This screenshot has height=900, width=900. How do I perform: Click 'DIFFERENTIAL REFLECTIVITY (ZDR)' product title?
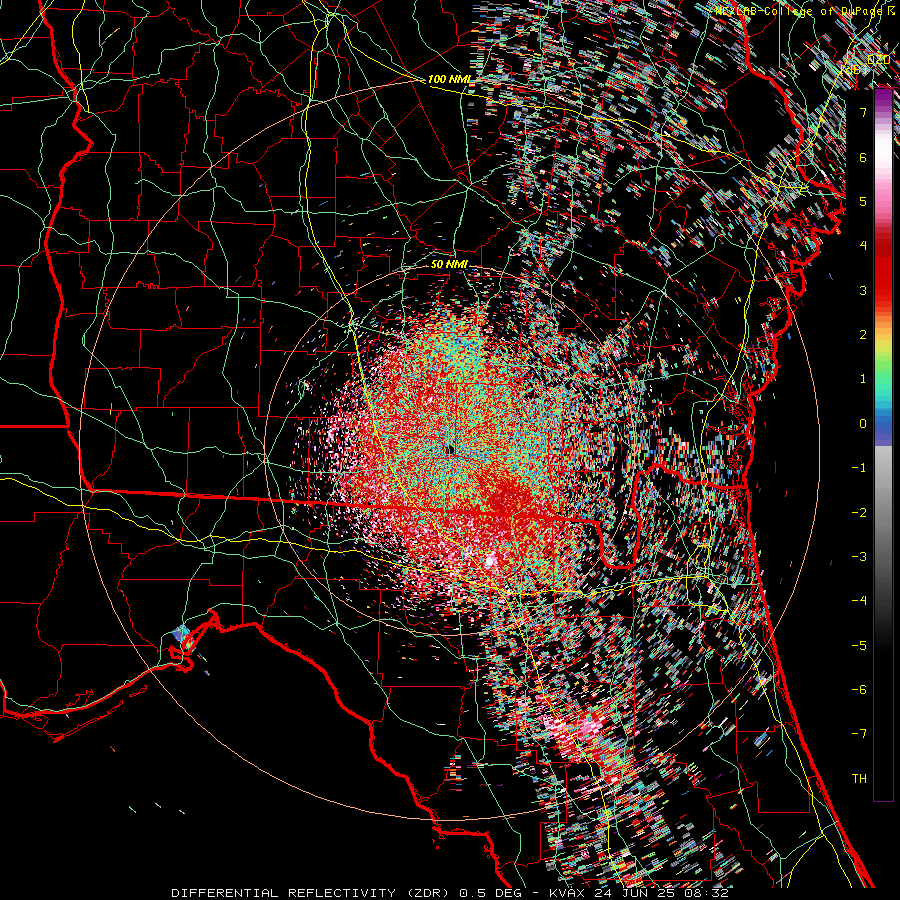coord(312,893)
